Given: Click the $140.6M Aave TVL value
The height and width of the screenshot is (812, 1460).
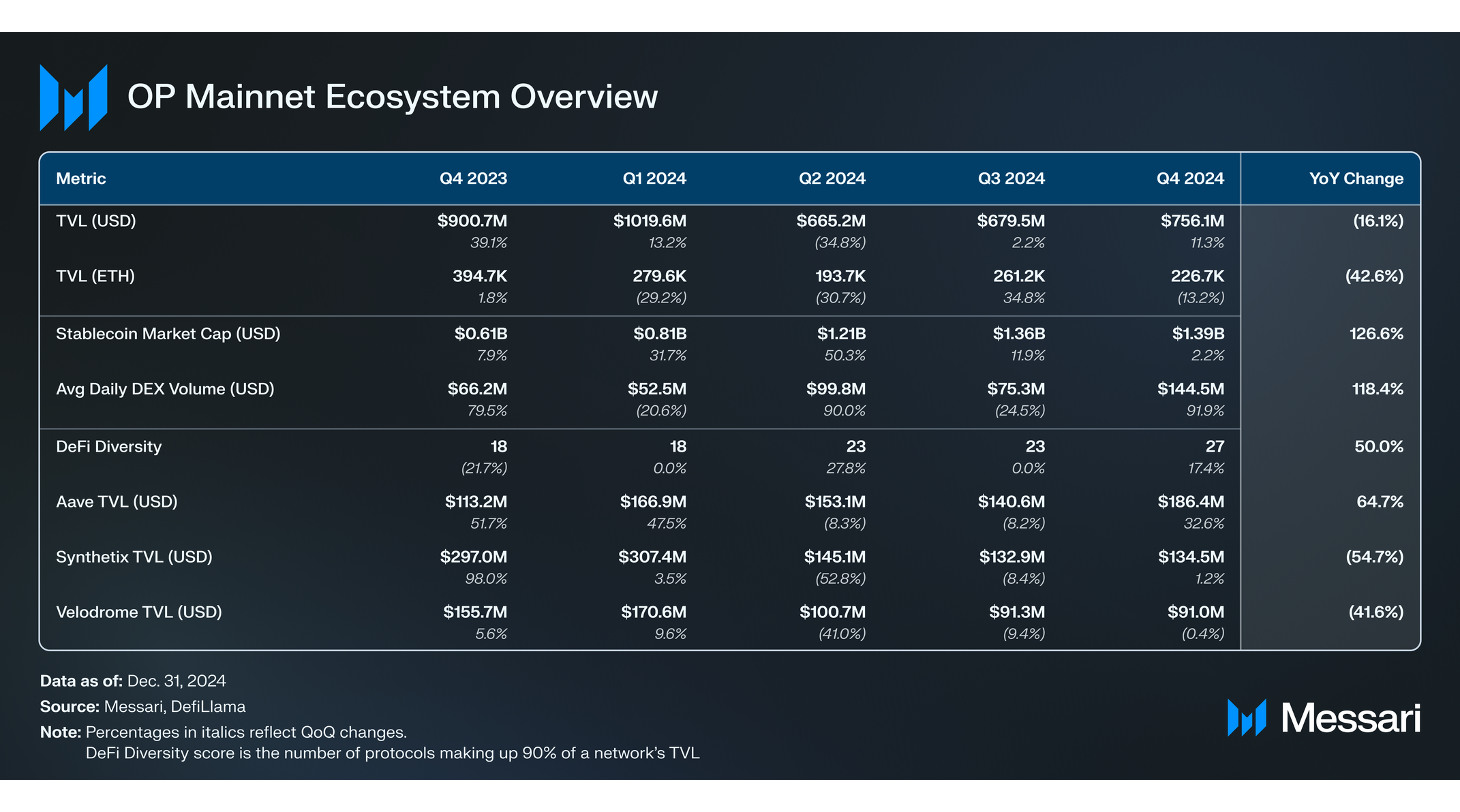Looking at the screenshot, I should [1012, 502].
